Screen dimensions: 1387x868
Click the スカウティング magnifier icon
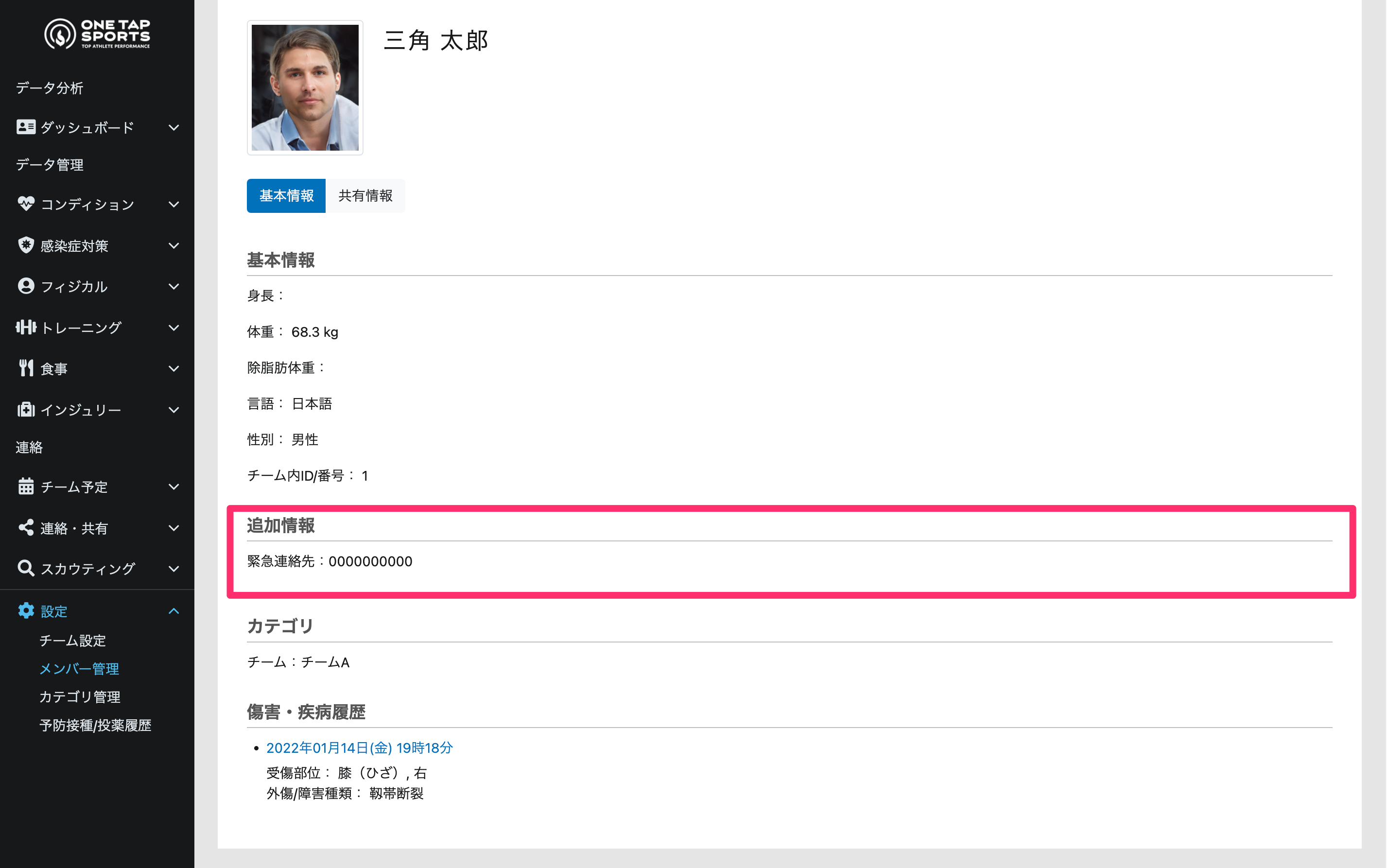tap(26, 568)
